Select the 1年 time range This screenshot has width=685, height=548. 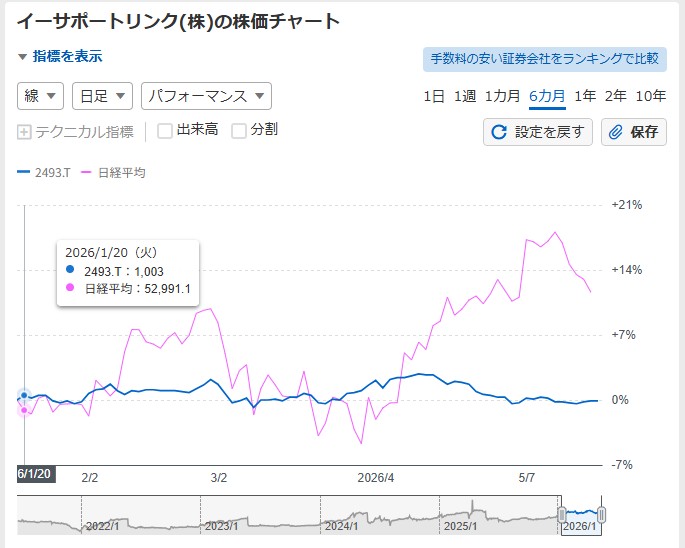click(x=585, y=96)
